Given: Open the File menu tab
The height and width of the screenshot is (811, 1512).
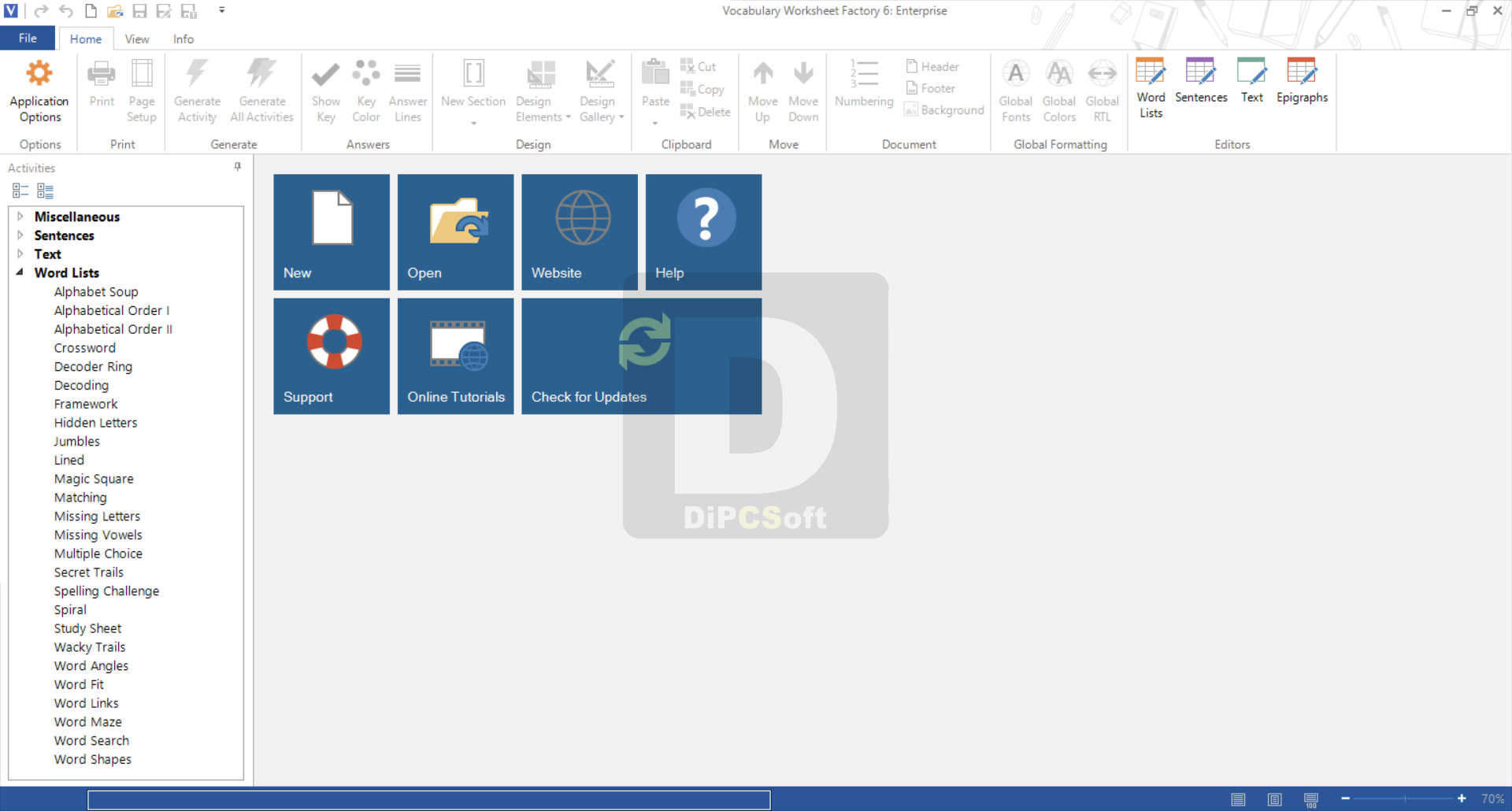Looking at the screenshot, I should point(28,38).
